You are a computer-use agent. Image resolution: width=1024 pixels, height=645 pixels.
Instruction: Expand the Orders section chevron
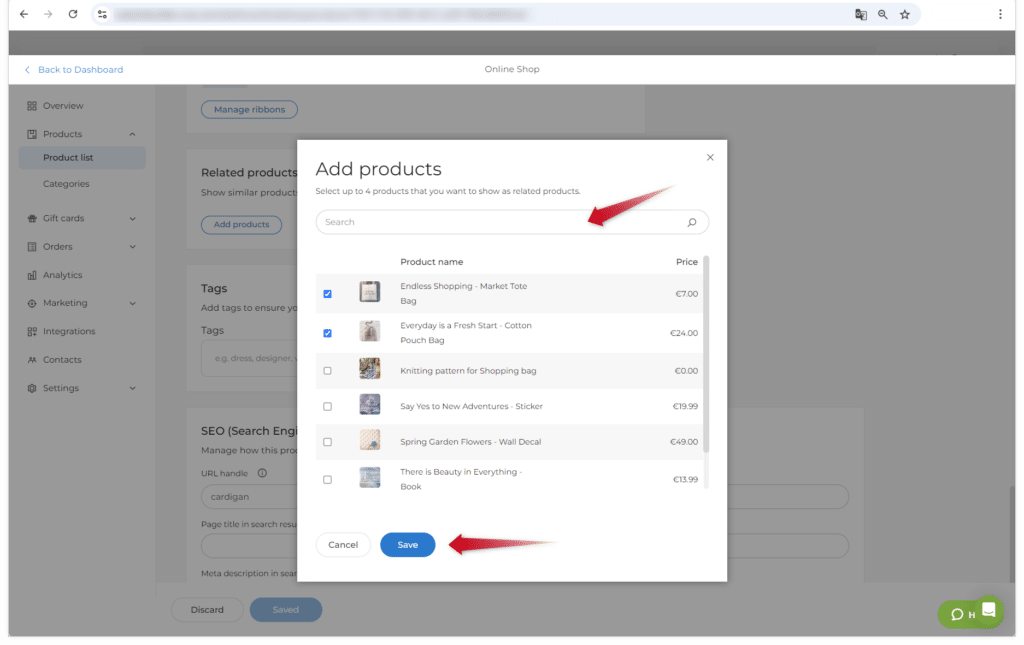(x=132, y=247)
